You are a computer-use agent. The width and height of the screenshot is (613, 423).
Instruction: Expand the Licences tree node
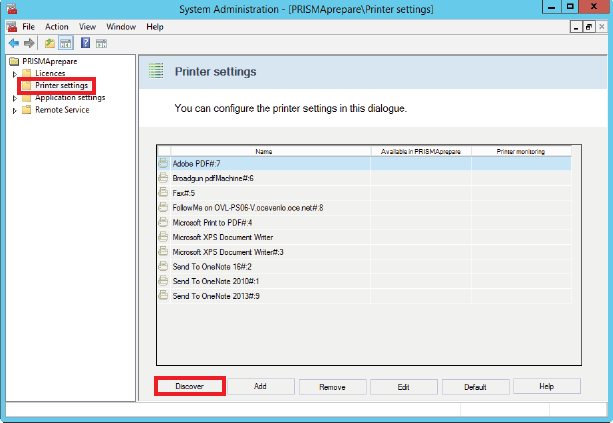point(14,73)
